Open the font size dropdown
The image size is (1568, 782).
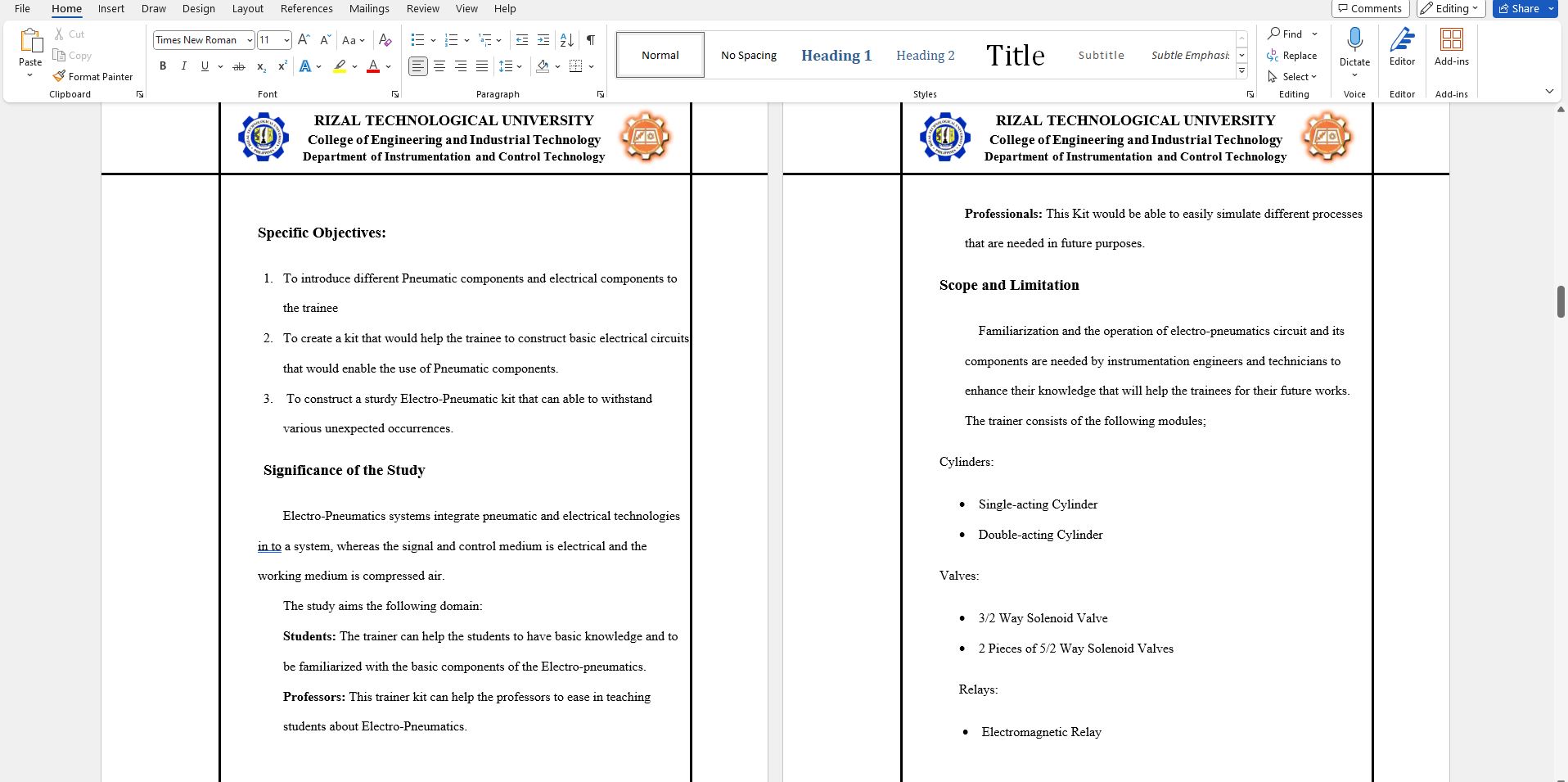[286, 40]
